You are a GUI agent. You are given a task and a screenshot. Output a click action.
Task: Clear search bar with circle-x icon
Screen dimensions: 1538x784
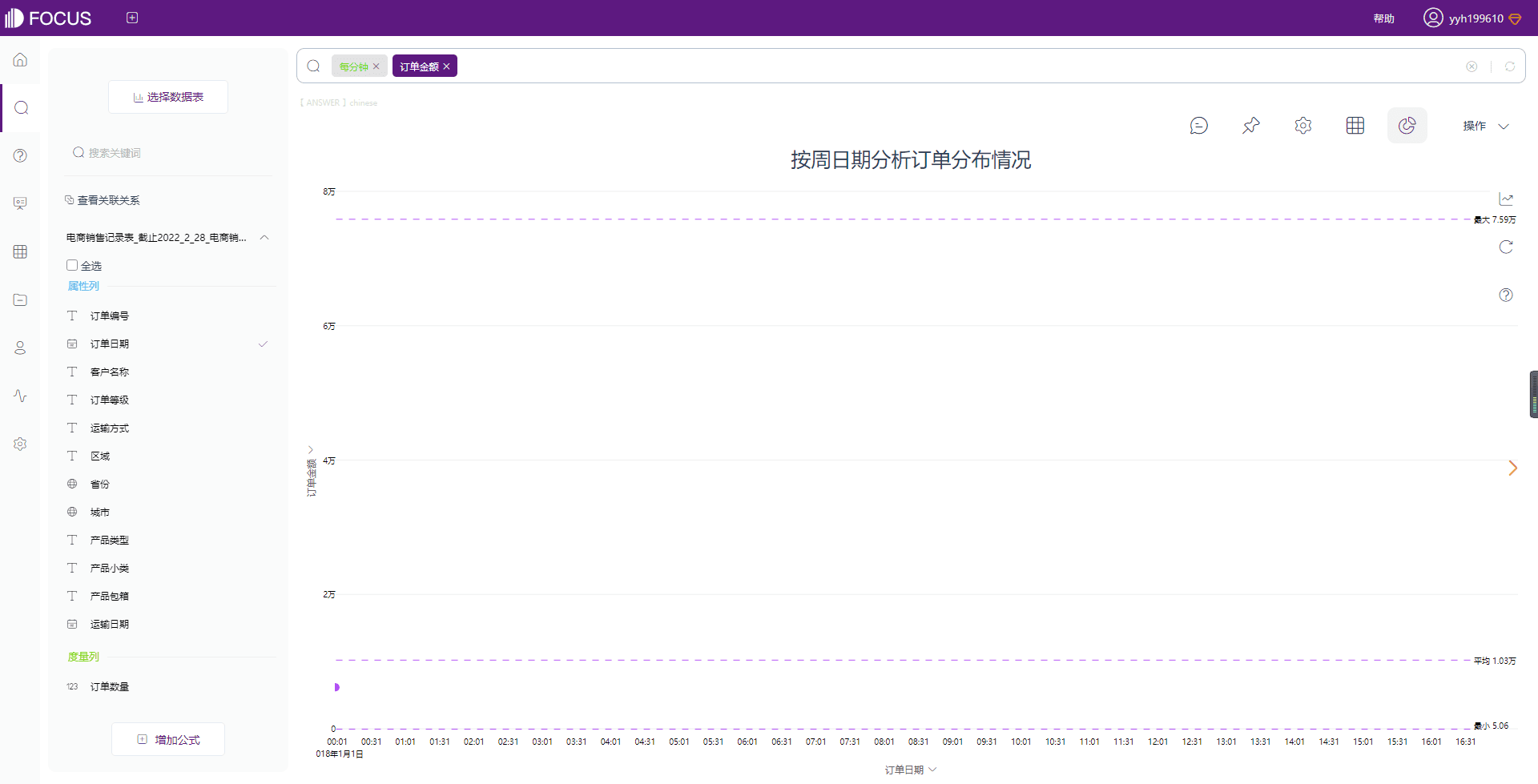[x=1472, y=66]
